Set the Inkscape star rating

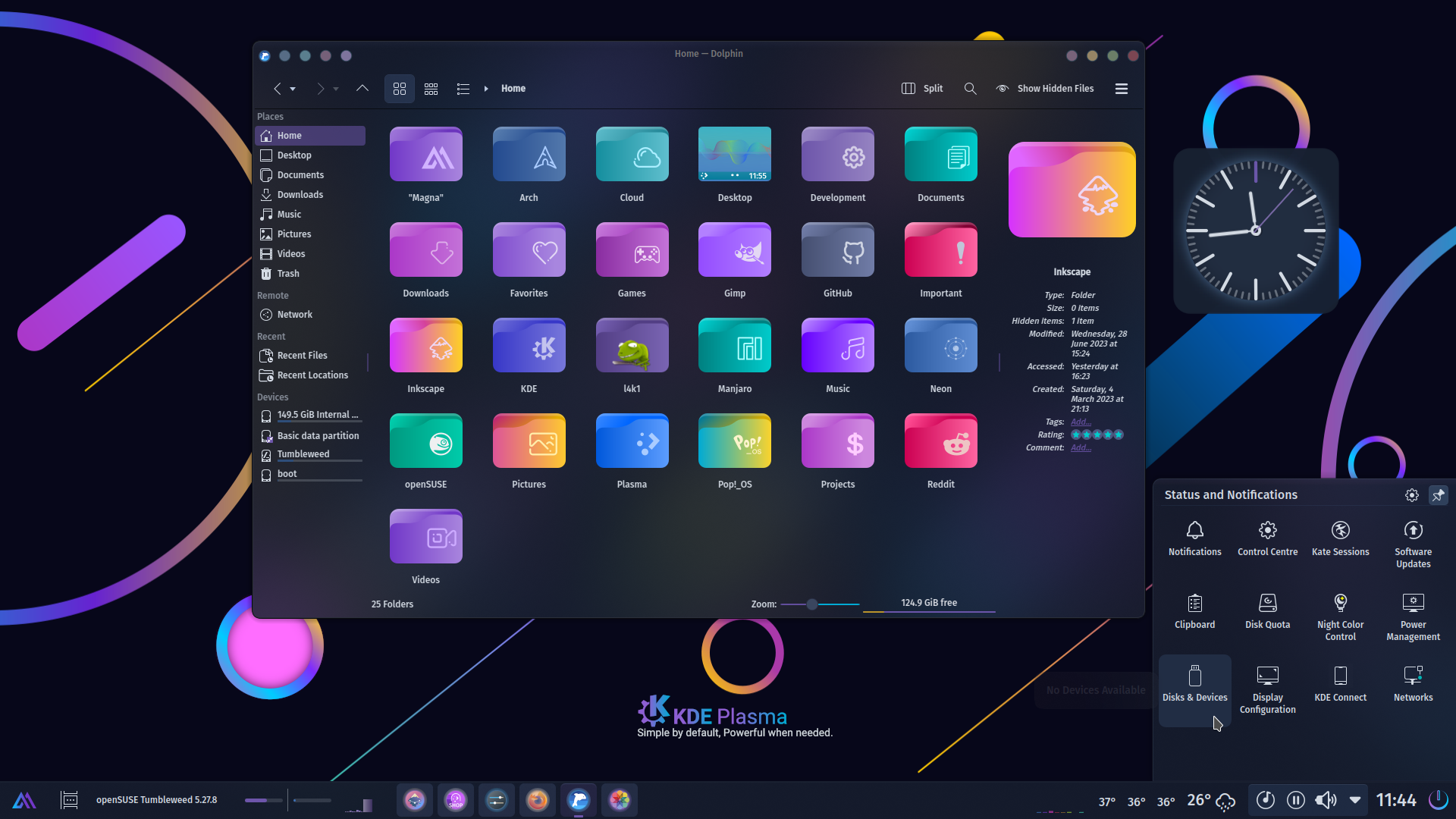(x=1097, y=435)
